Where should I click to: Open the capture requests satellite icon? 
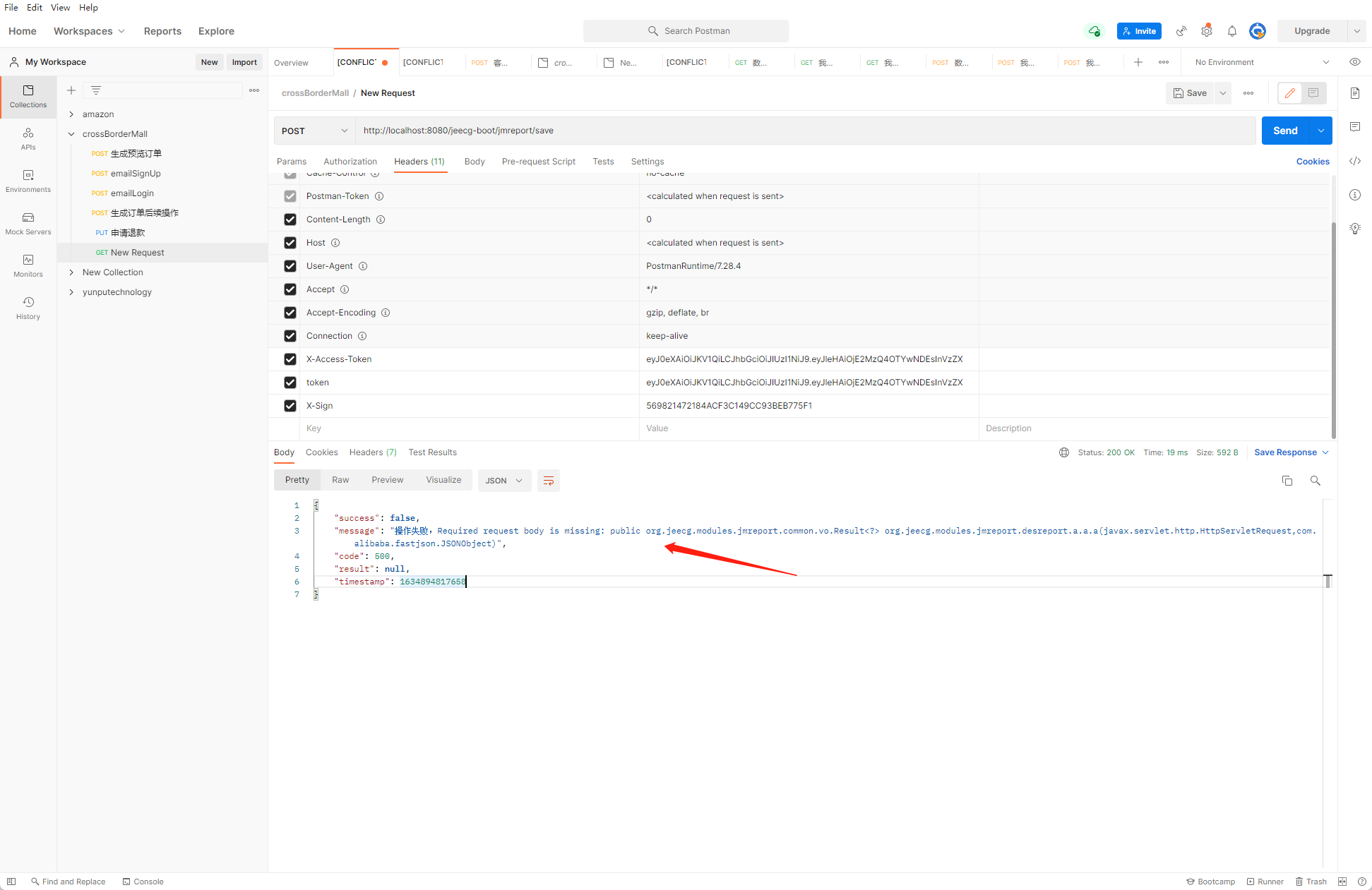point(1181,31)
